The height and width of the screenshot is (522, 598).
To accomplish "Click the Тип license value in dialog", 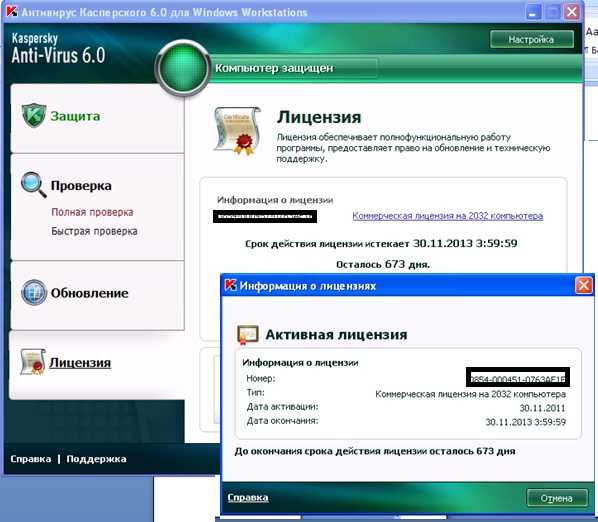I will pos(471,394).
